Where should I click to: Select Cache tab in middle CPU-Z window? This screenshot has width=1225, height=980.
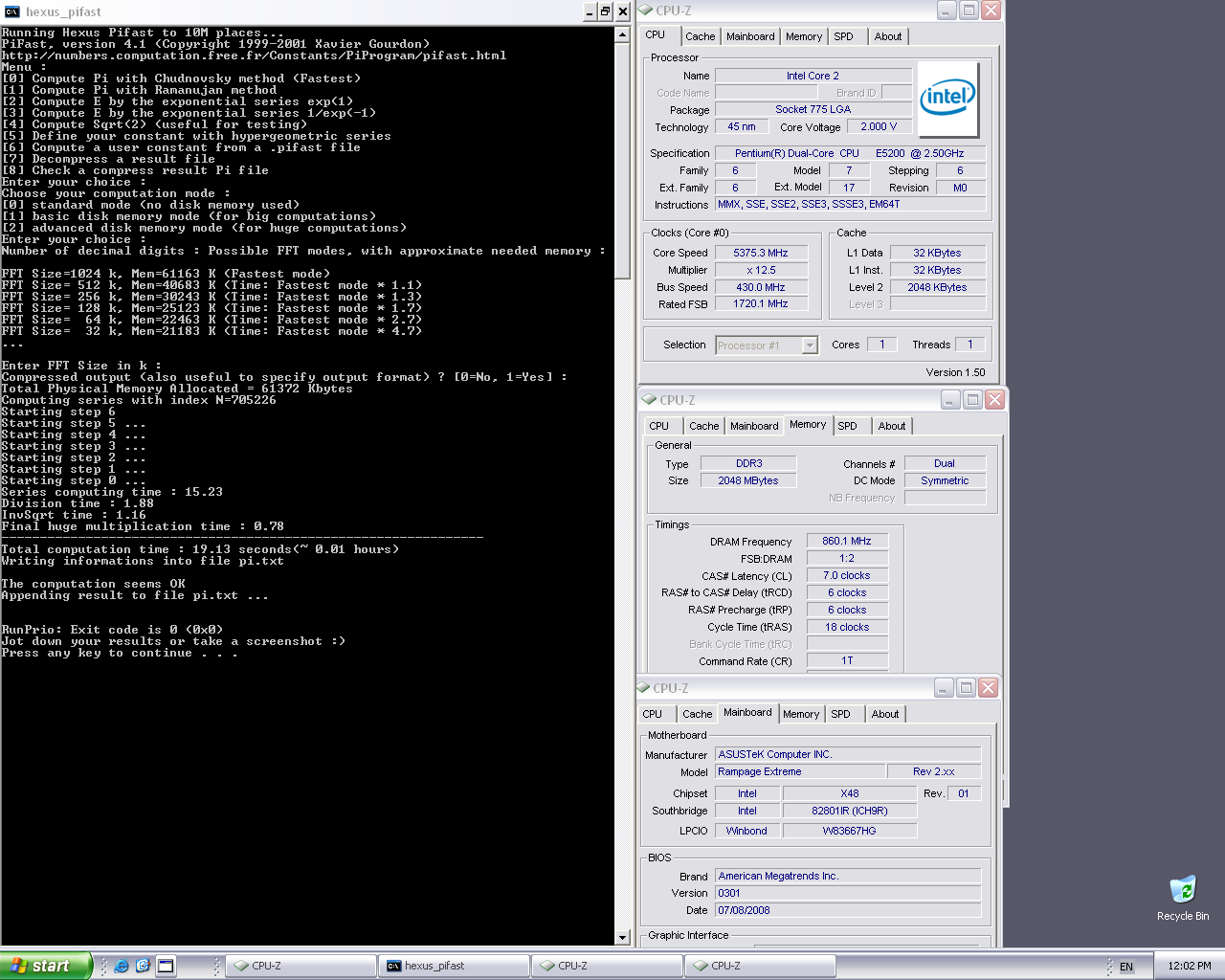(x=703, y=426)
